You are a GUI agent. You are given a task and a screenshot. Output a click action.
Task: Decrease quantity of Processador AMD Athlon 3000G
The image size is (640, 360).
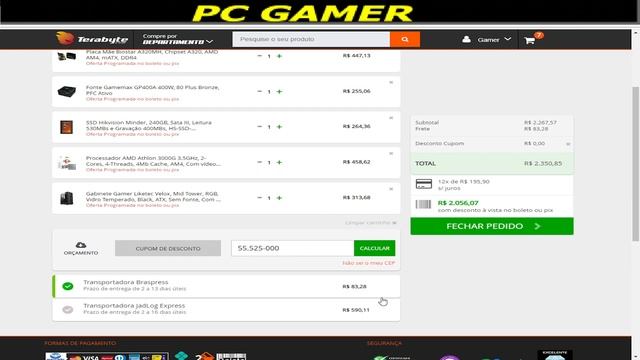pos(260,162)
